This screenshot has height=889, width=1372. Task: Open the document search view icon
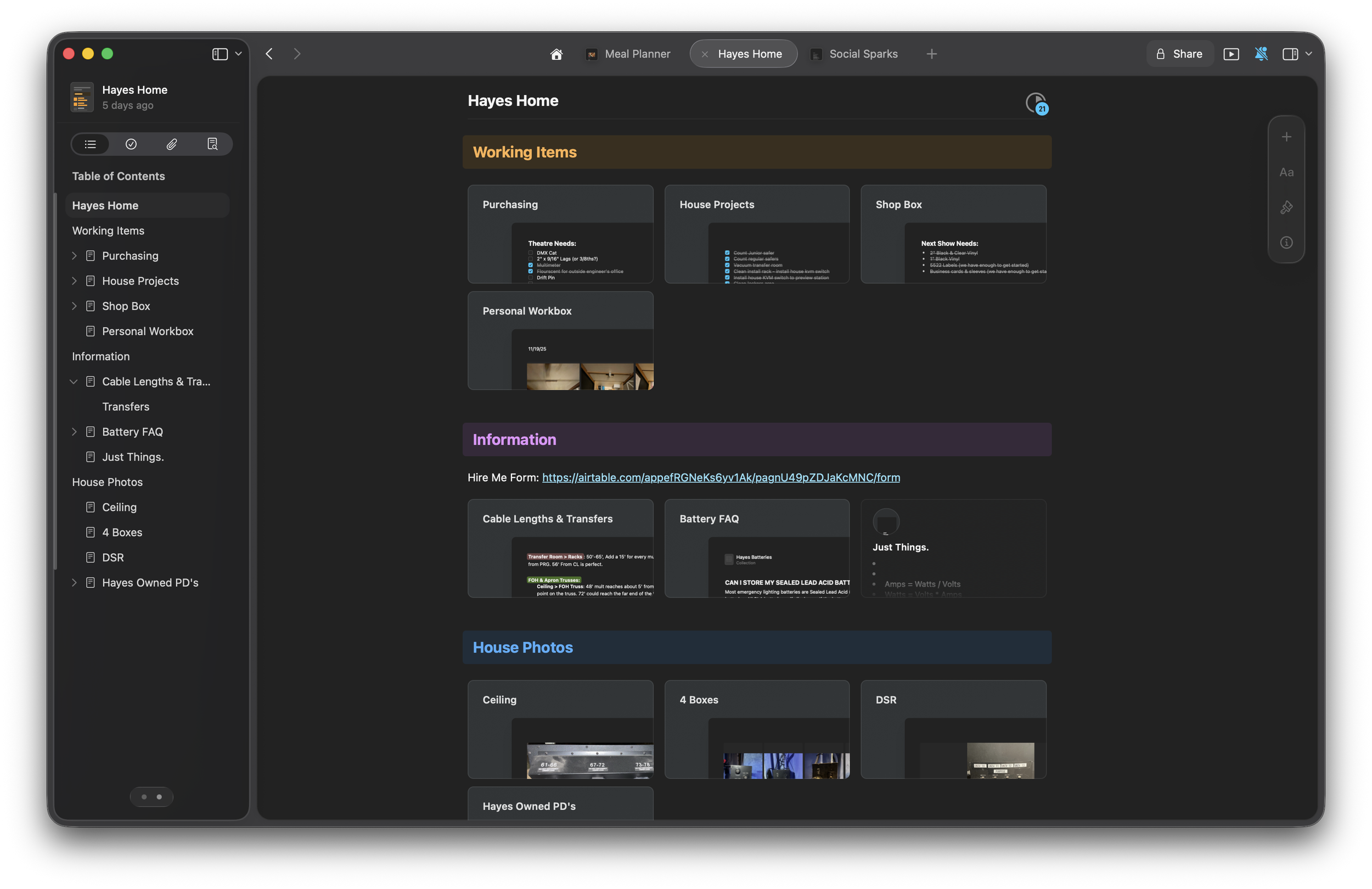click(212, 144)
